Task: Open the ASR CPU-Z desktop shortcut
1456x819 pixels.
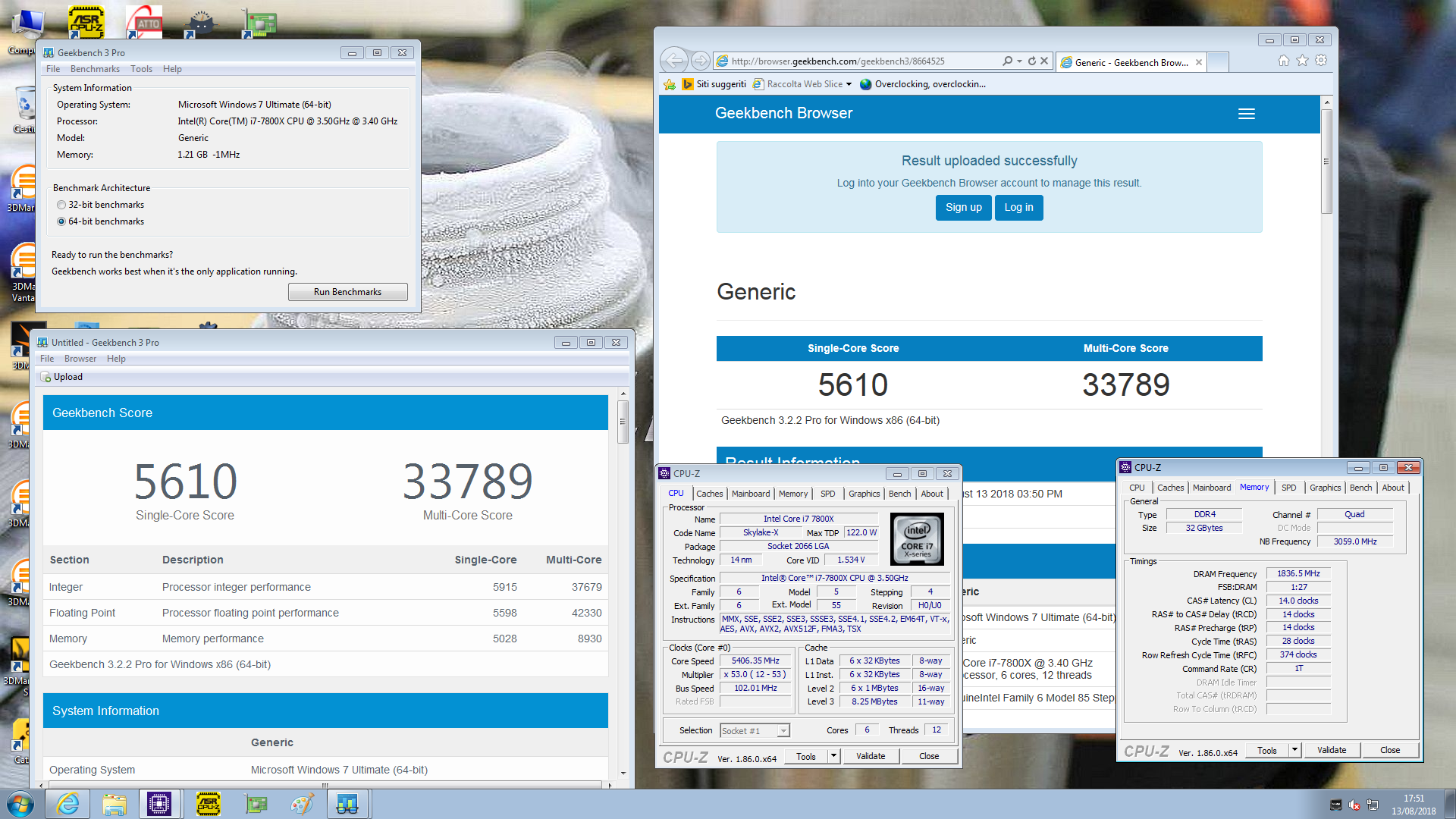Action: point(86,21)
